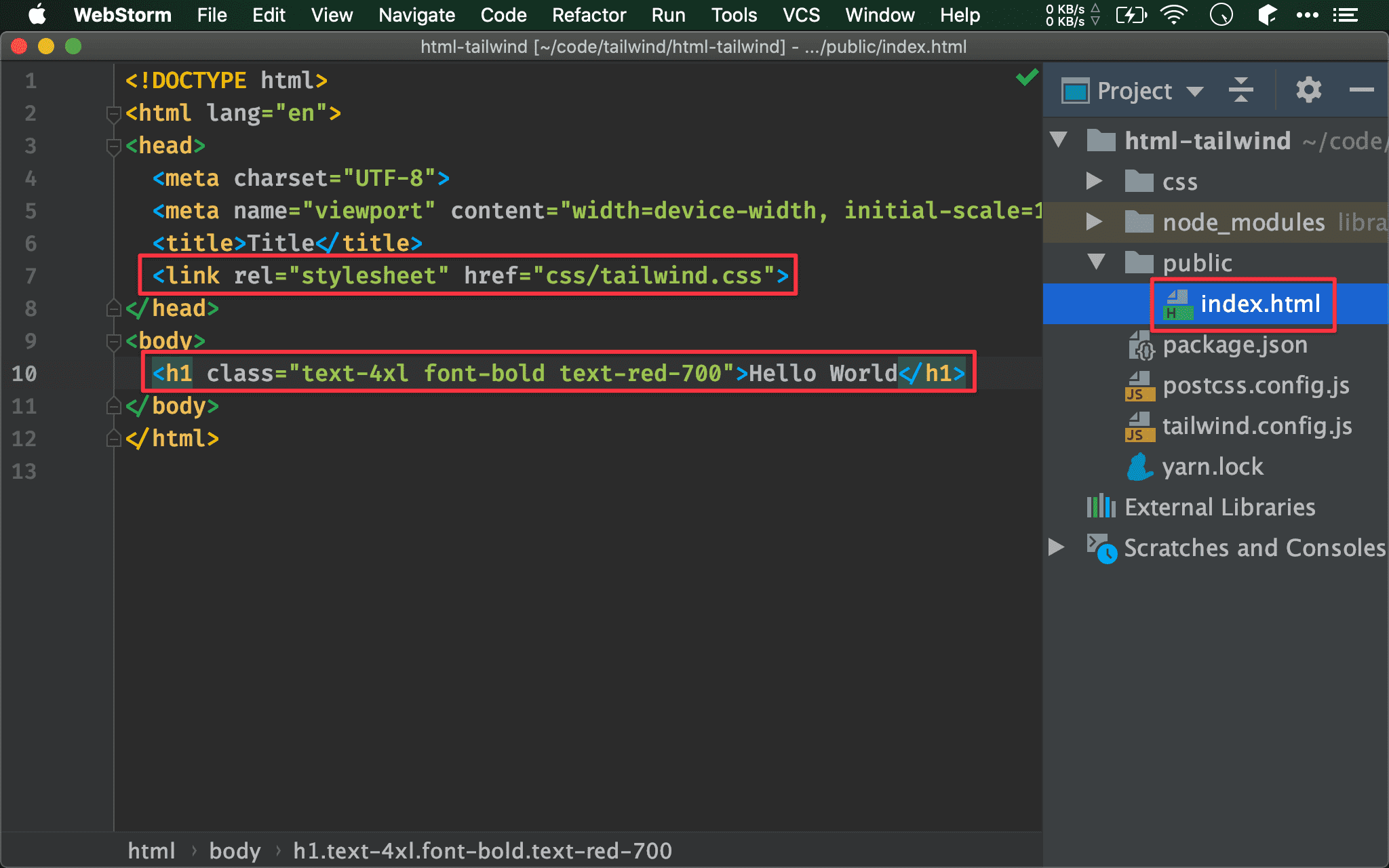Click the tailwind.config.js JS file icon
The height and width of the screenshot is (868, 1389).
point(1139,427)
